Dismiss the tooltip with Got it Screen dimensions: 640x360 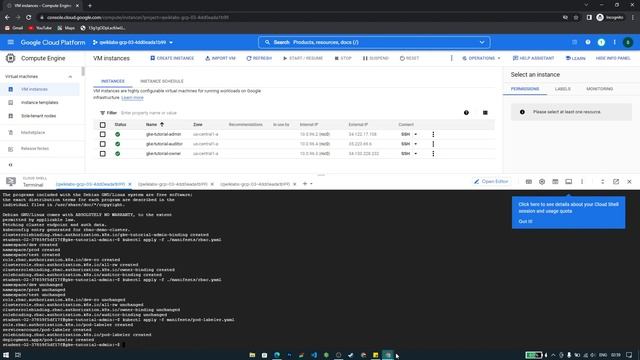pos(525,221)
